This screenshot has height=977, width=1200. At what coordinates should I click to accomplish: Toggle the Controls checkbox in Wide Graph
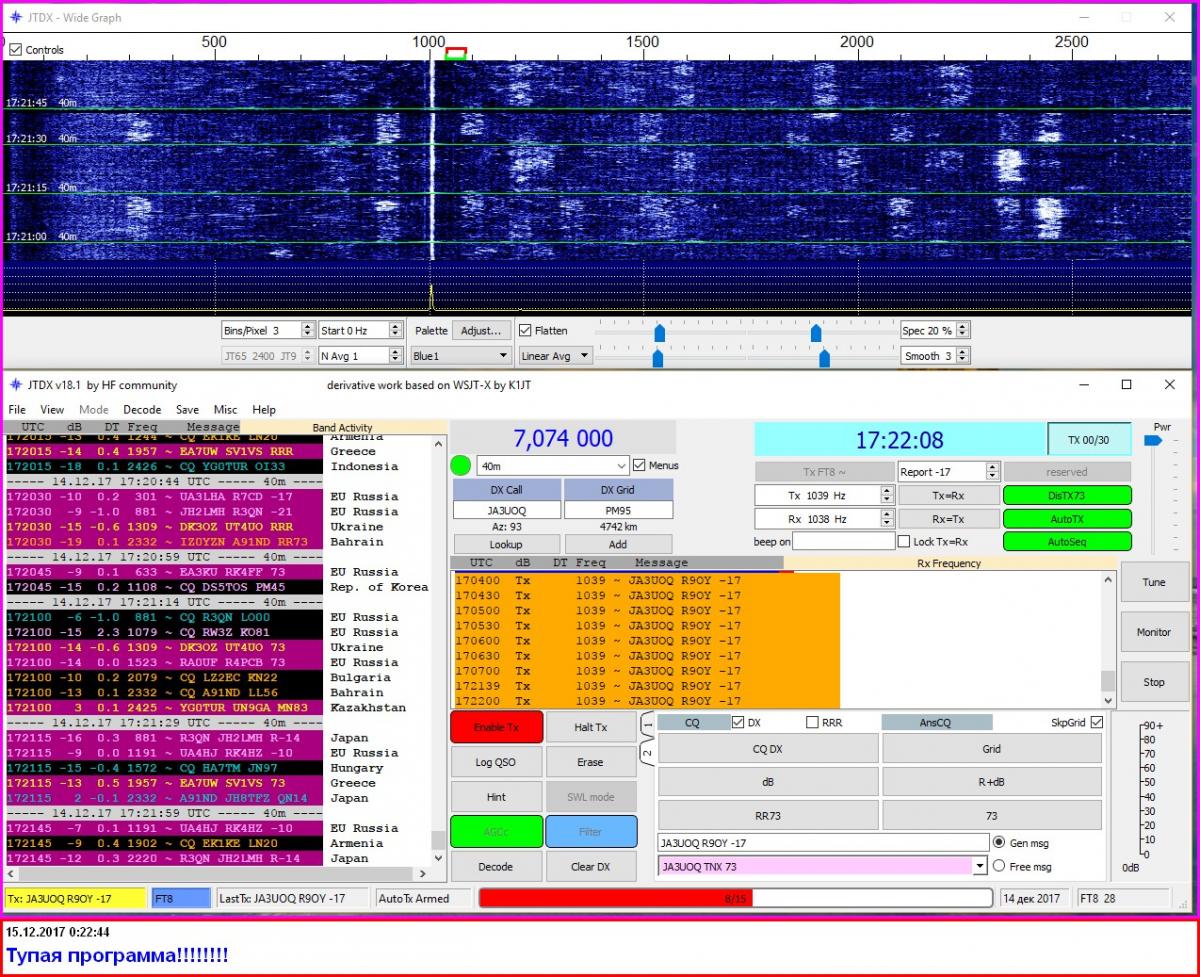[x=15, y=49]
